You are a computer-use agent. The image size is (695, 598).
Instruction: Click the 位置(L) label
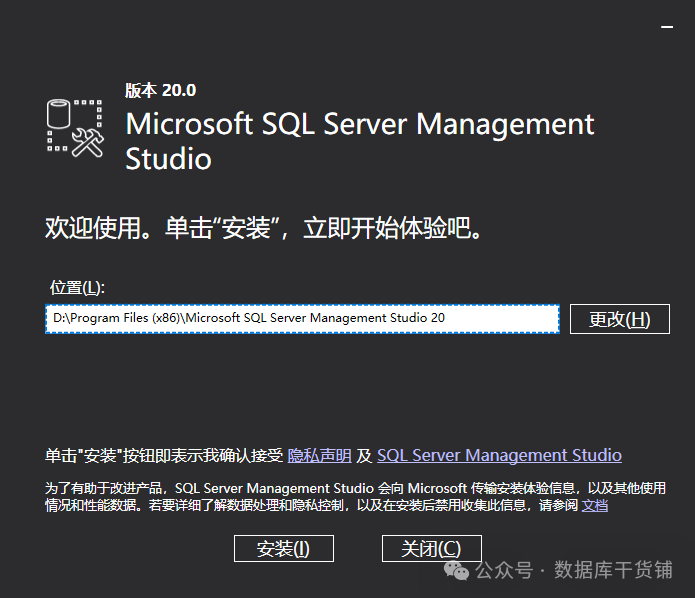[x=78, y=288]
